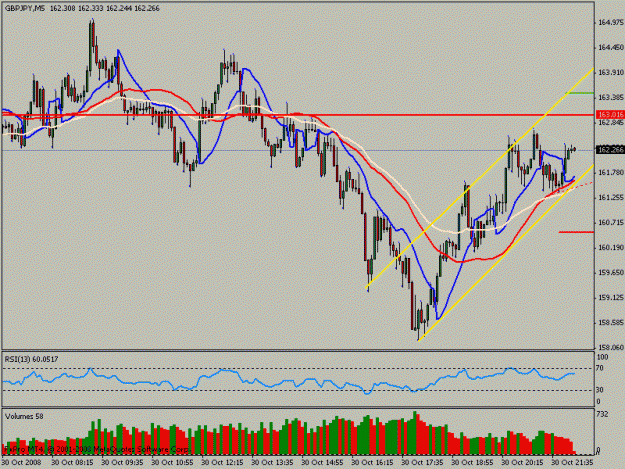Click the 732 volume scale label
This screenshot has width=625, height=469.
click(x=602, y=414)
